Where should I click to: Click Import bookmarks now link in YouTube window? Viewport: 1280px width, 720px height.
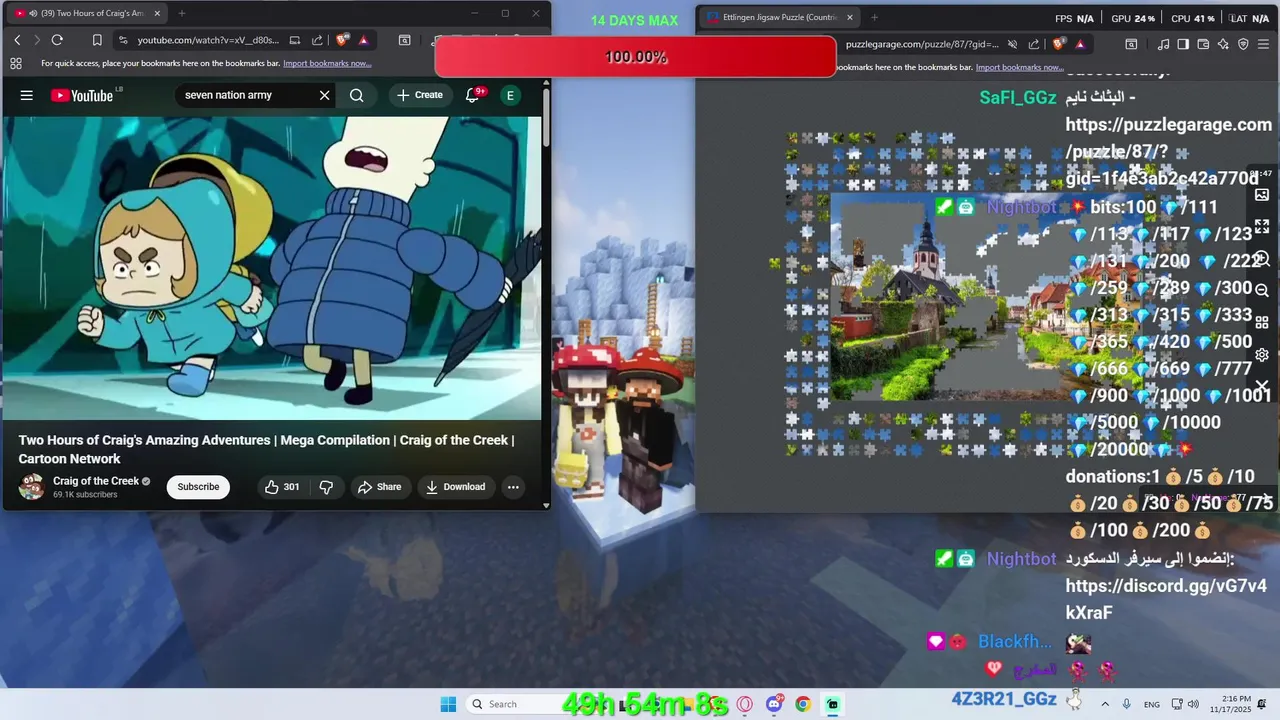point(327,63)
